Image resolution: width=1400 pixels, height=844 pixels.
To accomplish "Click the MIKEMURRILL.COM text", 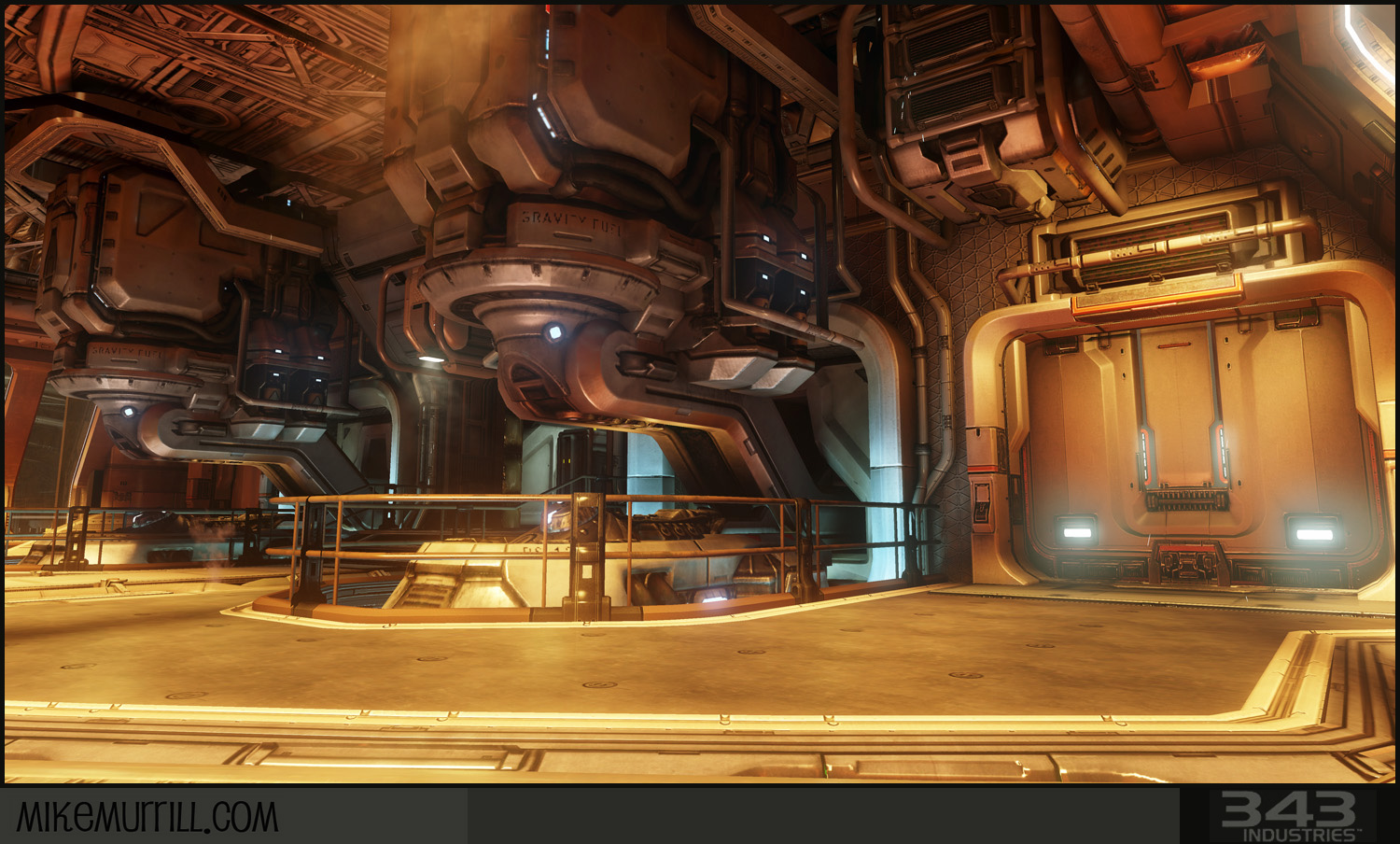I will (x=147, y=816).
